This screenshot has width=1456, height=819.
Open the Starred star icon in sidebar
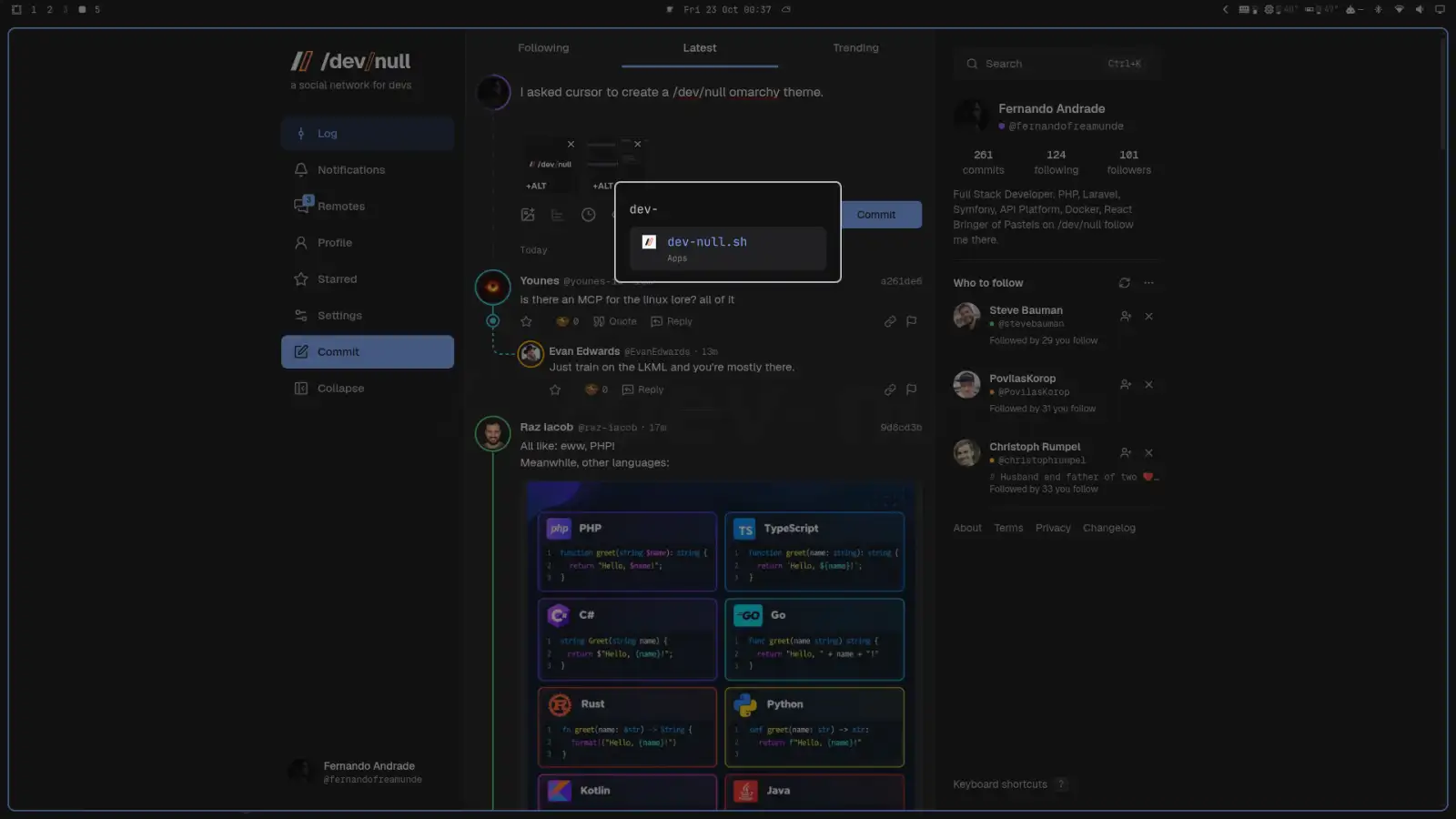[301, 279]
